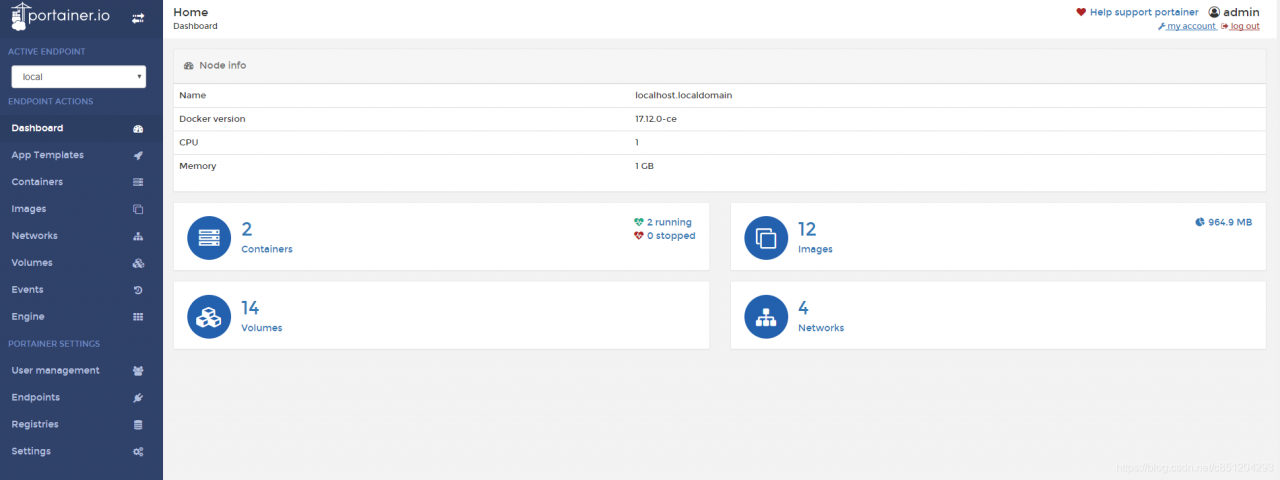
Task: Click the admin user avatar icon
Action: pyautogui.click(x=1214, y=12)
